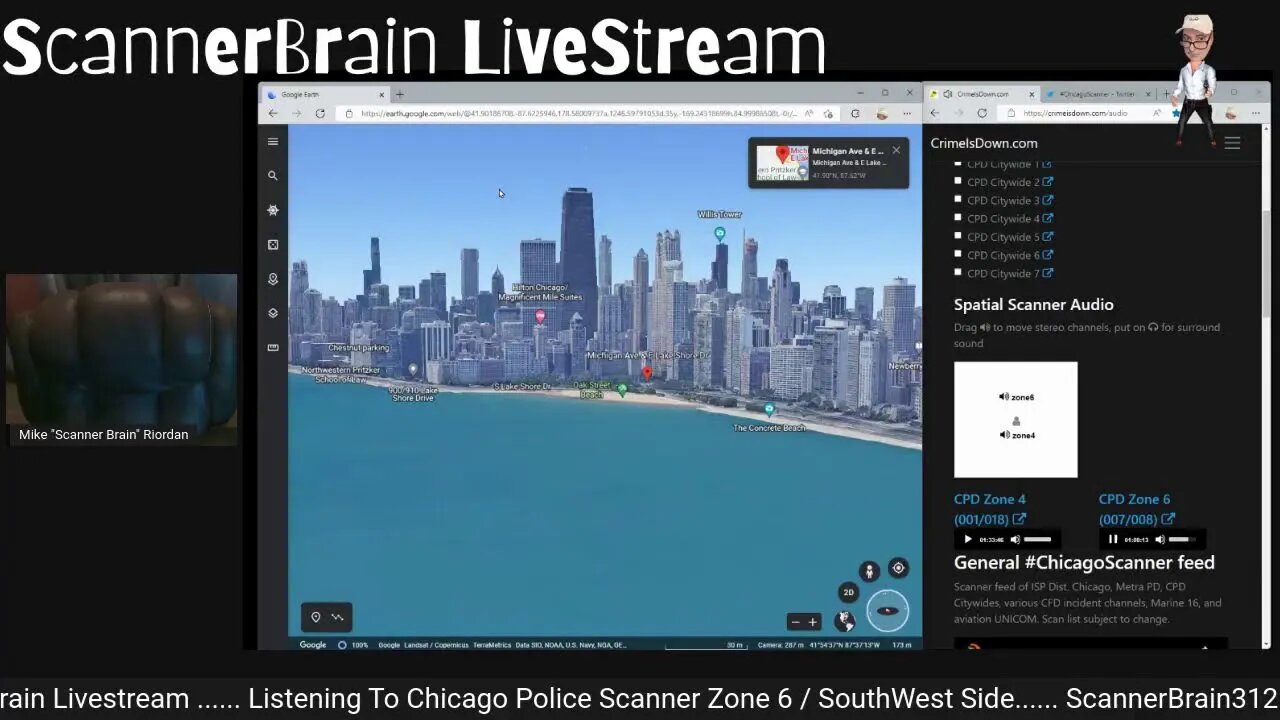Image resolution: width=1280 pixels, height=720 pixels.
Task: Click the '900-910 Lake Shore Drive' label
Action: pos(413,394)
